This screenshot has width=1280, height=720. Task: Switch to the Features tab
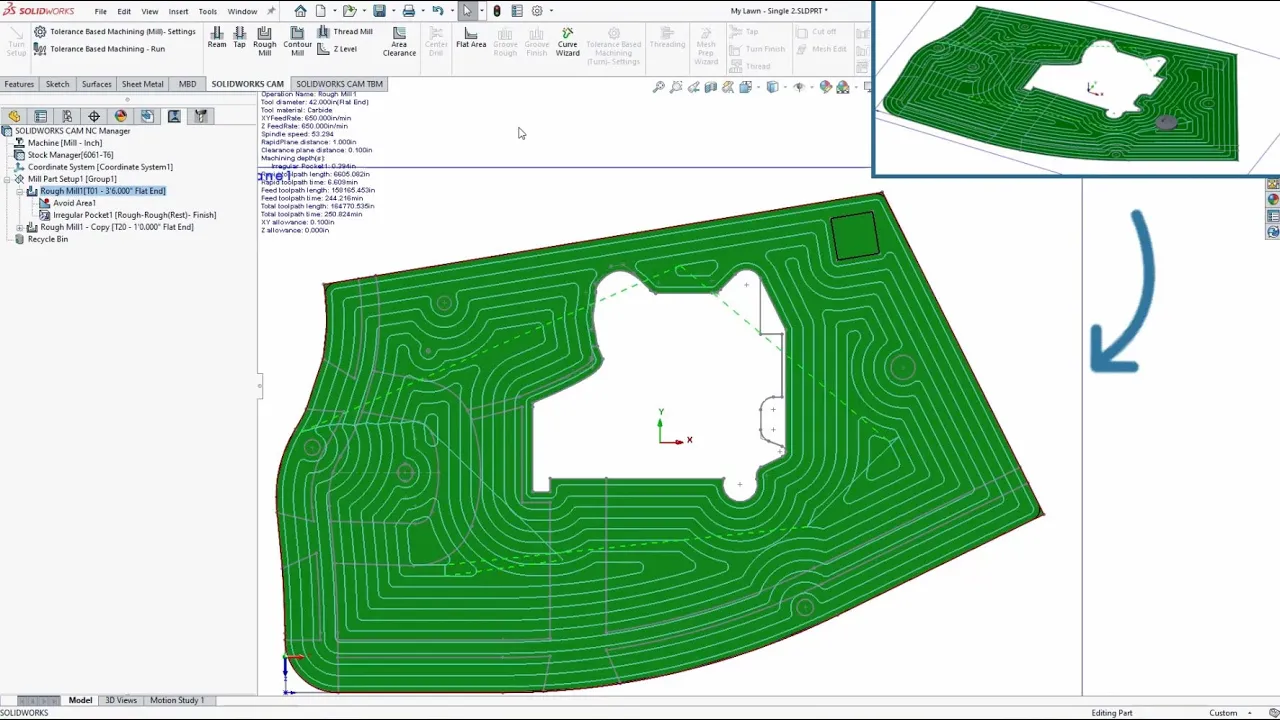(19, 84)
